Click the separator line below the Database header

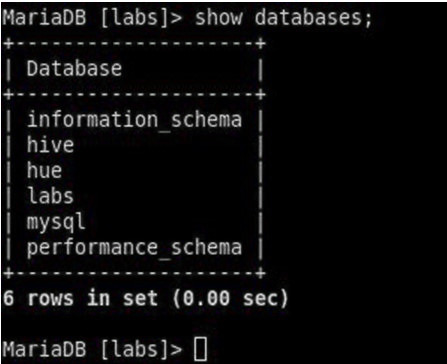(134, 95)
